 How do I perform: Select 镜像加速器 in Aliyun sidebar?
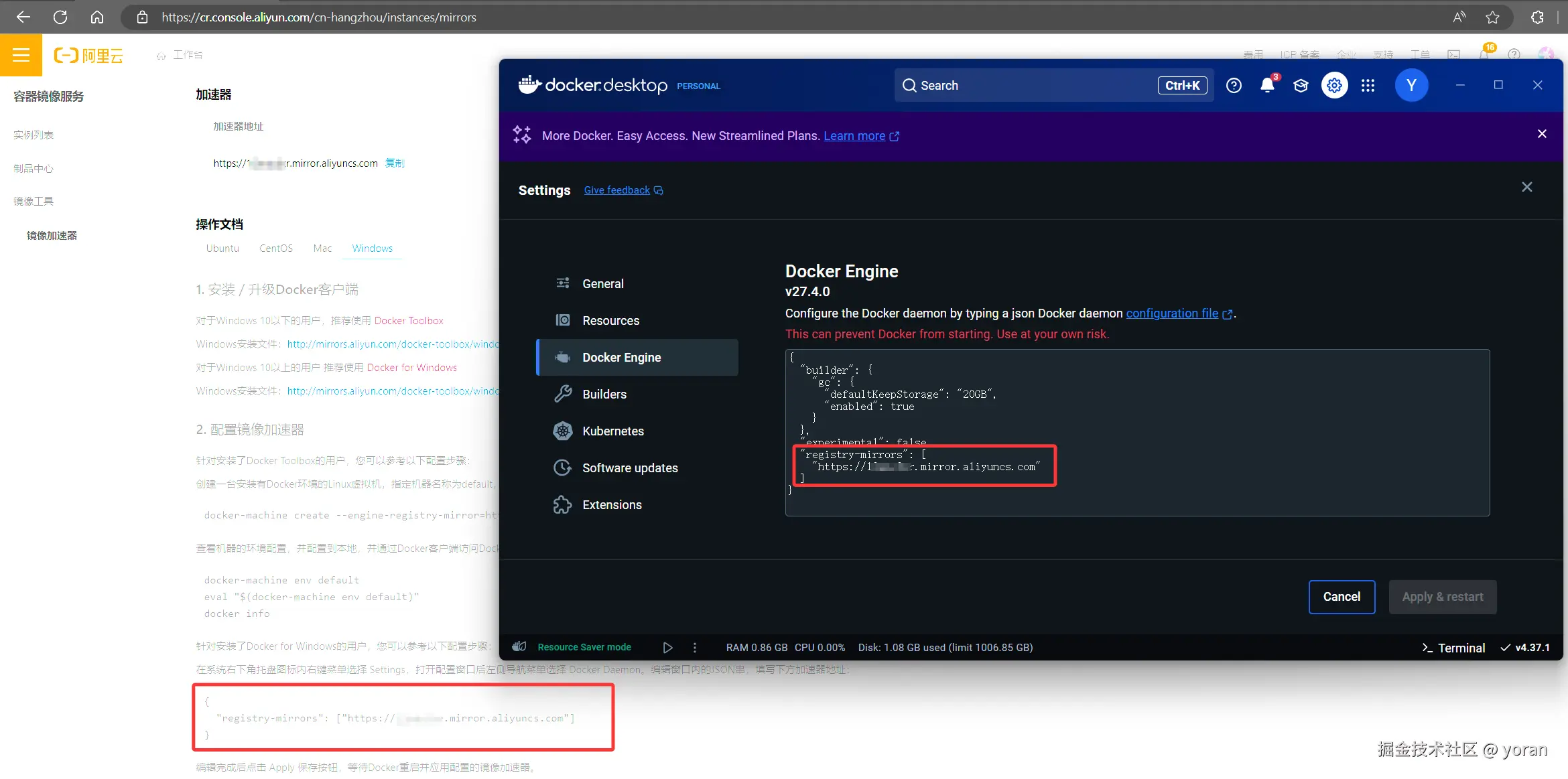point(52,236)
